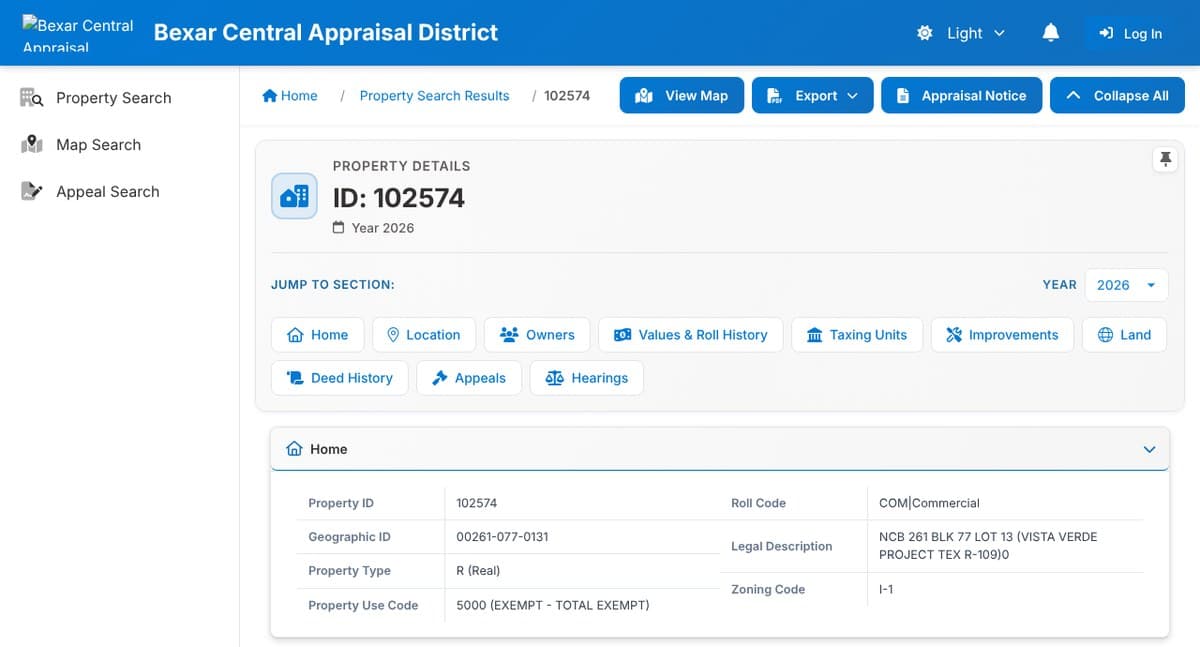Screen dimensions: 1200x647
Task: Click the Bexar Central Appraisal District title
Action: [x=326, y=32]
